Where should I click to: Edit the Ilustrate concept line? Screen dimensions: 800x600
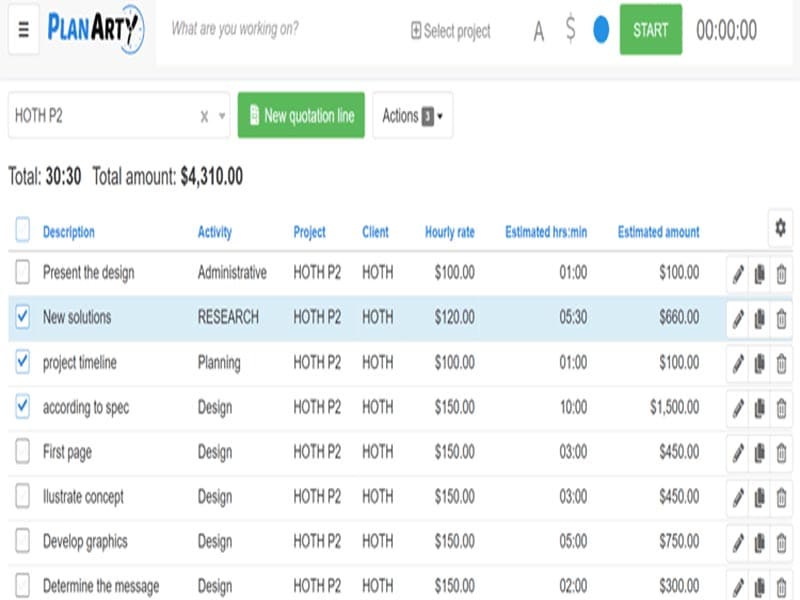738,498
